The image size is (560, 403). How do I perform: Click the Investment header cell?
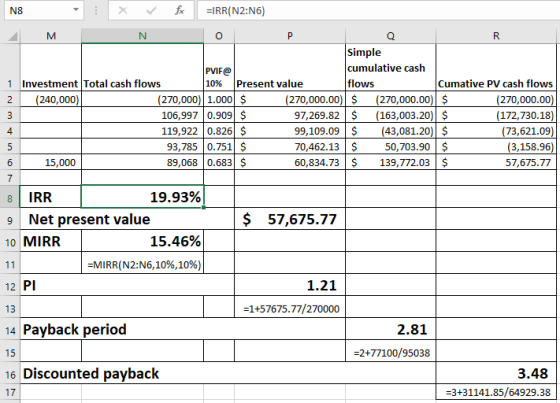click(51, 67)
